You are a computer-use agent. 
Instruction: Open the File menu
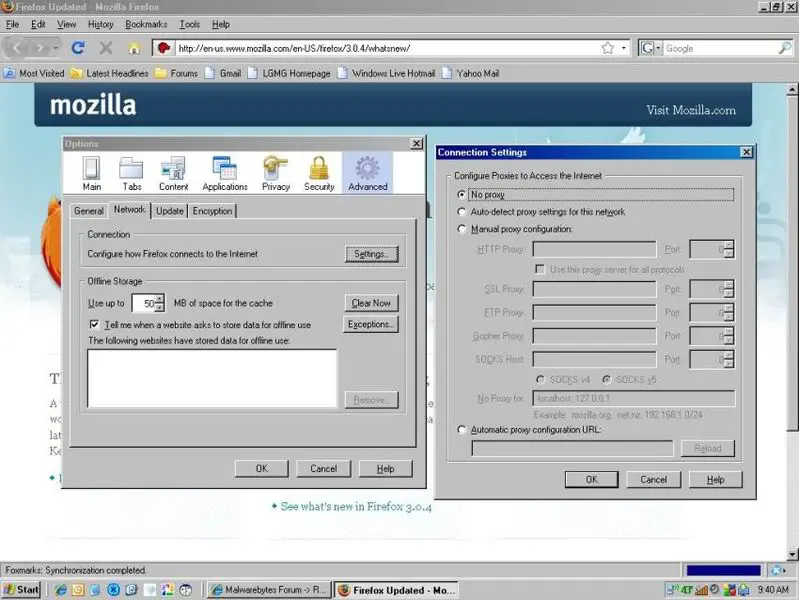[x=12, y=24]
